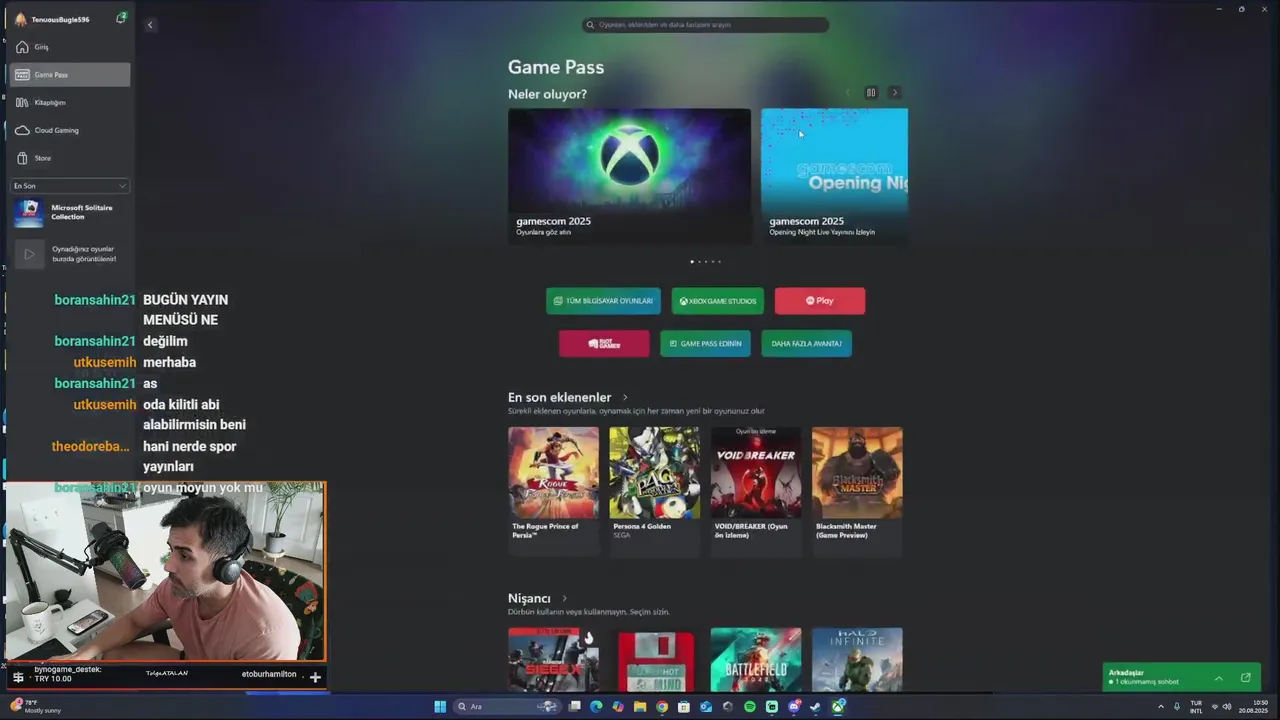Viewport: 1280px width, 720px height.
Task: Open Store in sidebar
Action: tap(70, 158)
